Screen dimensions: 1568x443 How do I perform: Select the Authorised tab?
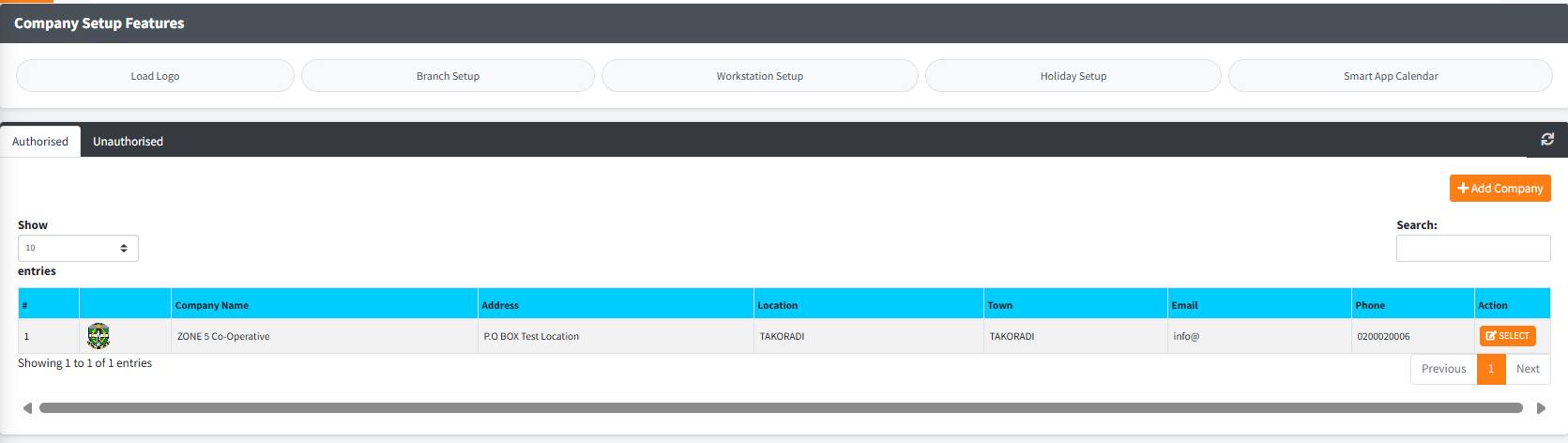tap(40, 142)
